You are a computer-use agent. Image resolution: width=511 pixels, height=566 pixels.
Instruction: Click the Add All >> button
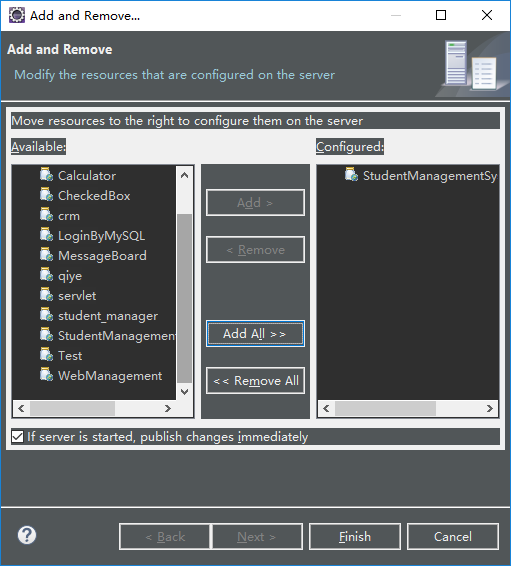point(255,334)
